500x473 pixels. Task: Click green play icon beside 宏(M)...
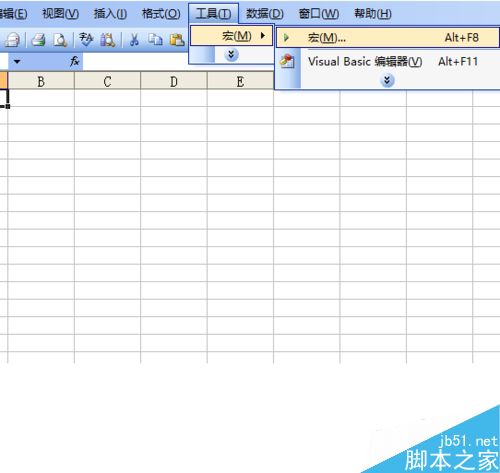click(286, 38)
